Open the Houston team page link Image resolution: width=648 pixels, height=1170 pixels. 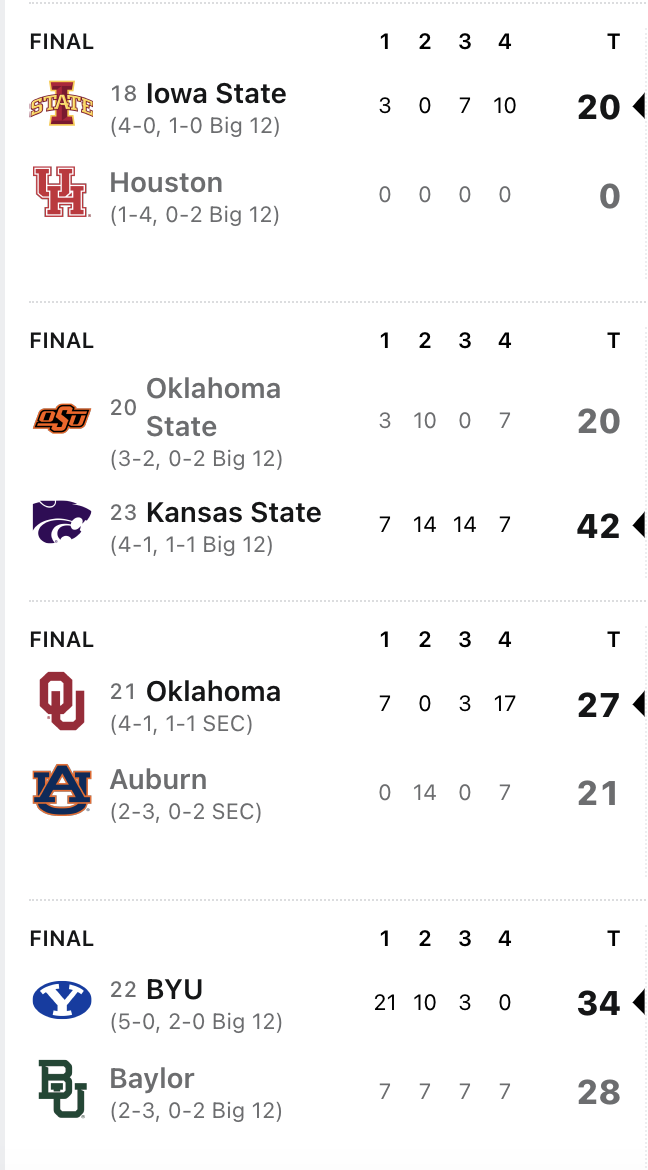pyautogui.click(x=166, y=183)
